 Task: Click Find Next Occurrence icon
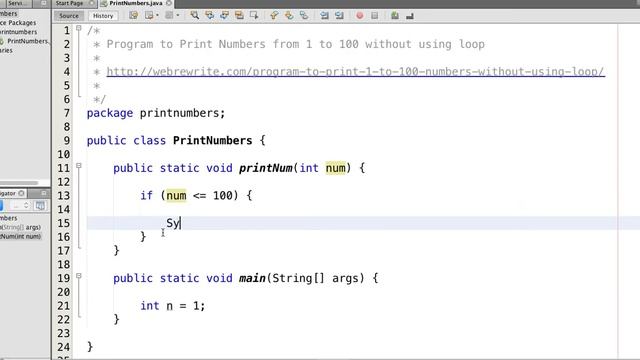[x=224, y=16]
